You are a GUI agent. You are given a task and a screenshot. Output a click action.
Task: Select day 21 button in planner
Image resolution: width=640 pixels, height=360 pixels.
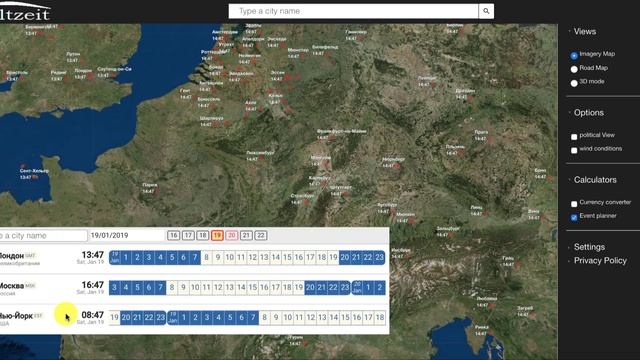point(246,236)
